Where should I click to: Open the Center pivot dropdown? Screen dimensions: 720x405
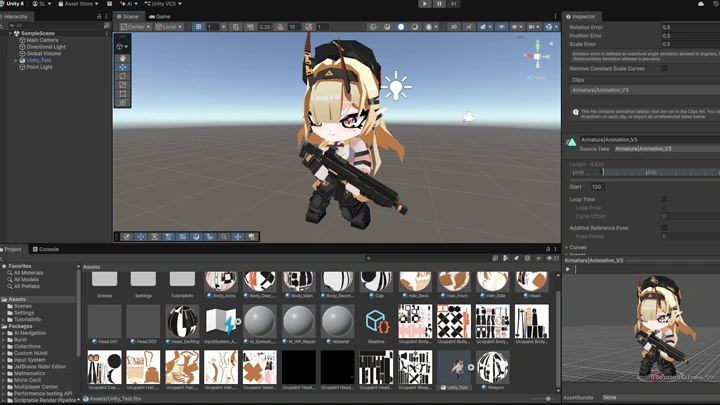(135, 27)
